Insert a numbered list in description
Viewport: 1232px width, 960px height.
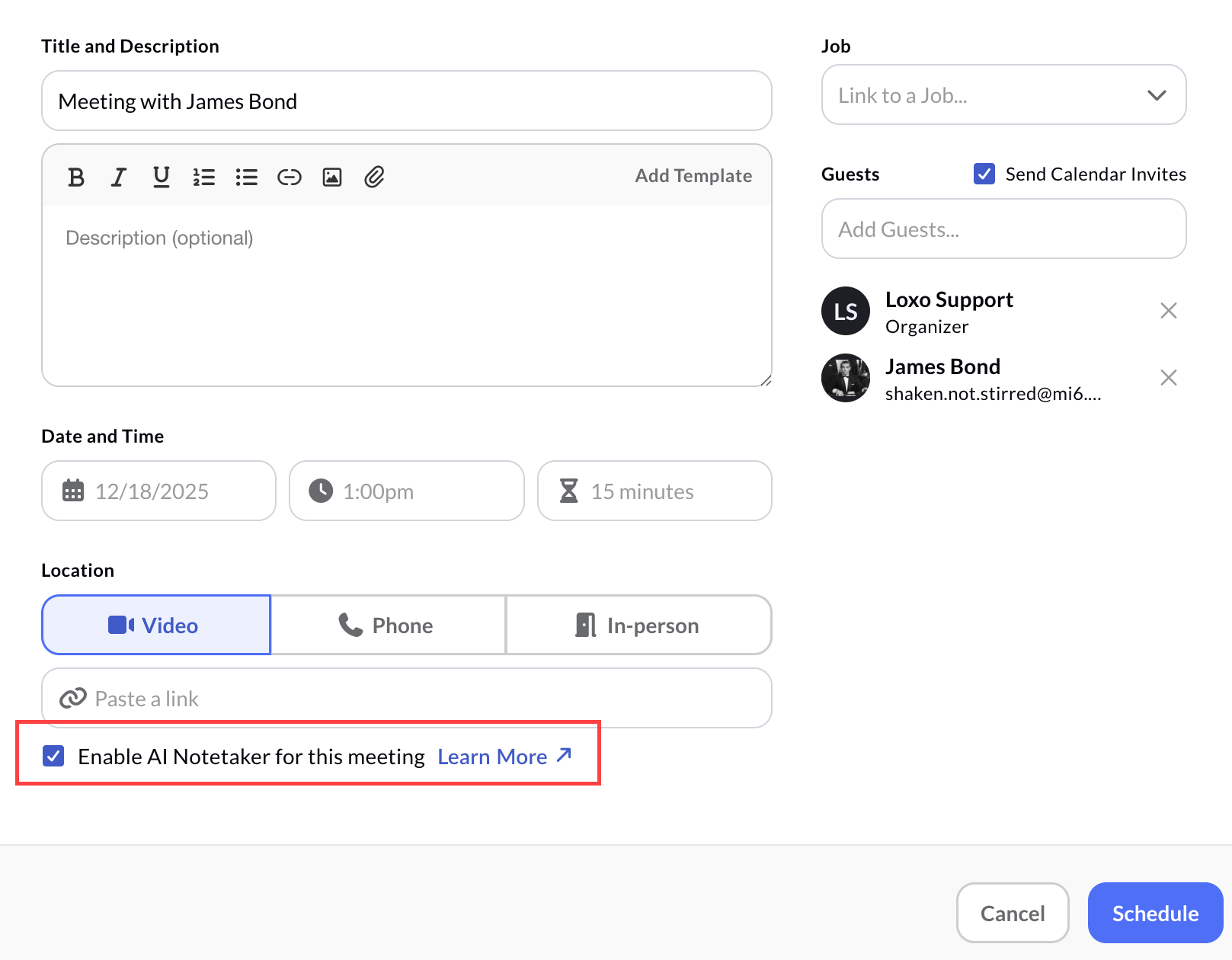pyautogui.click(x=203, y=177)
